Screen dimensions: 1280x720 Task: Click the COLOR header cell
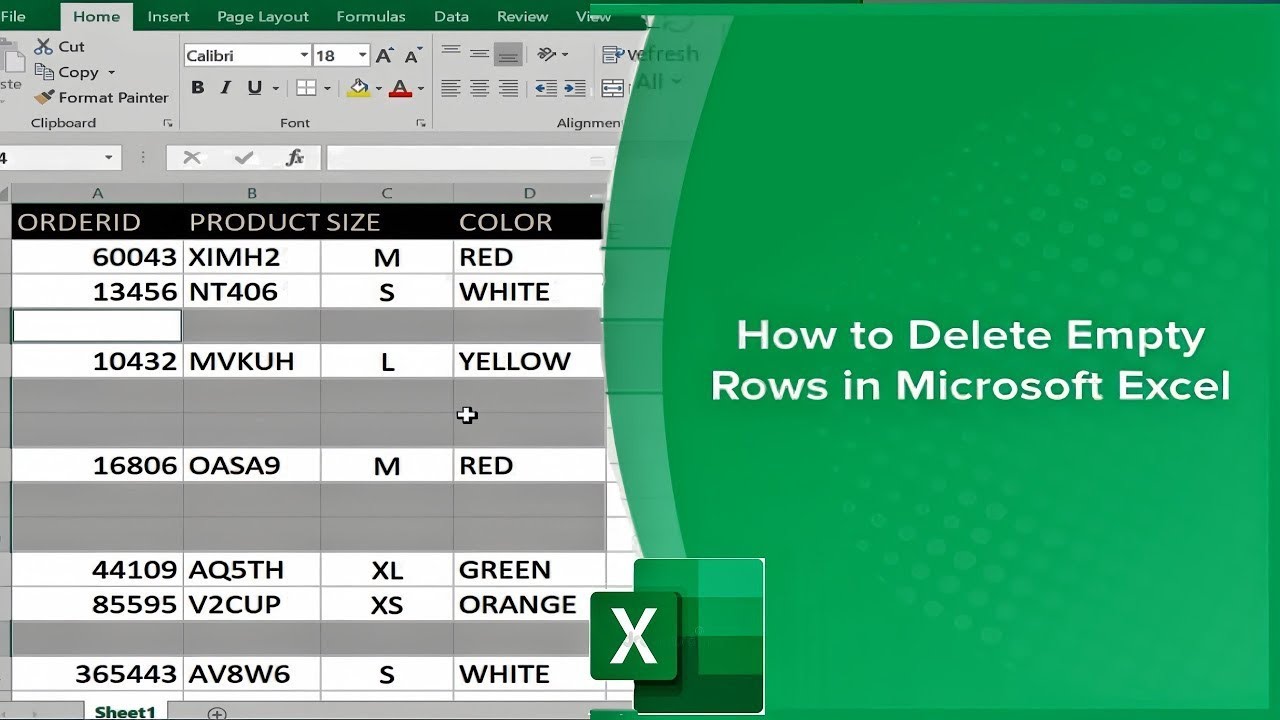(529, 222)
